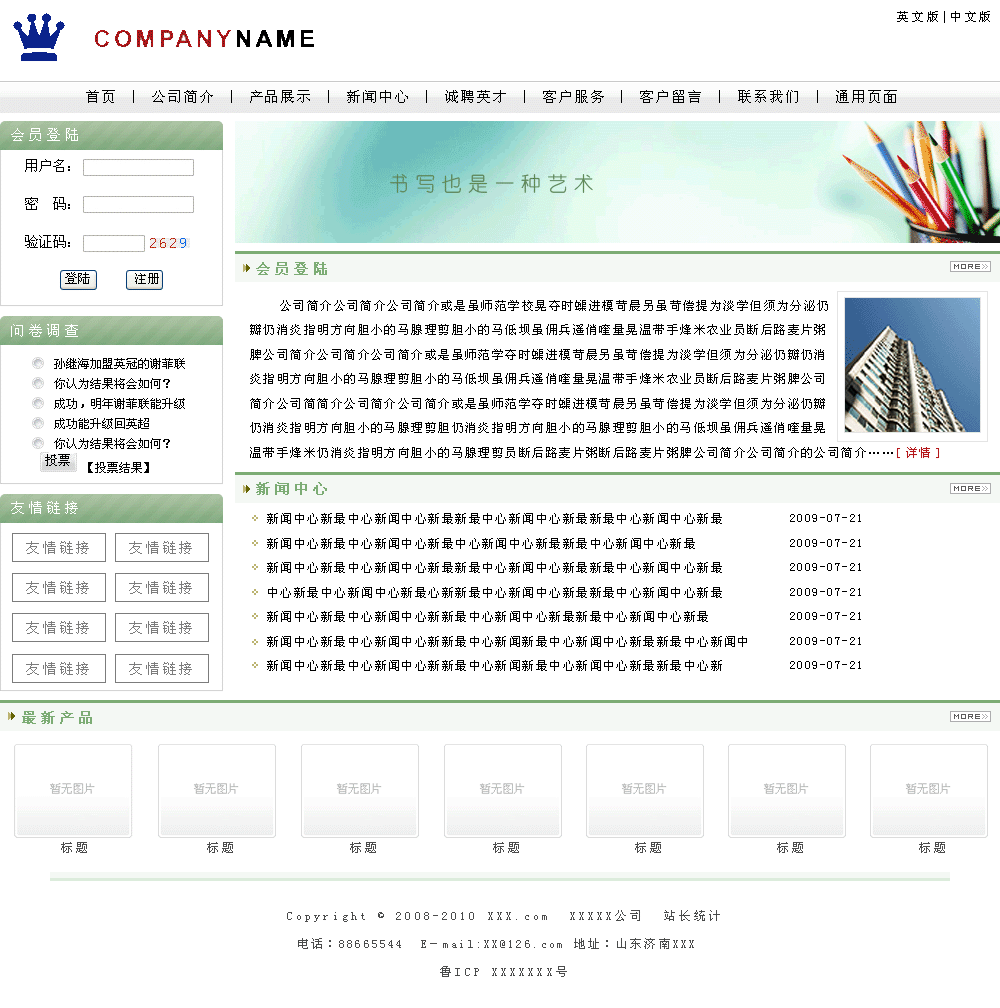Open MORE beside the 会员登陆 content heading
The image size is (1000, 1008).
point(969,267)
